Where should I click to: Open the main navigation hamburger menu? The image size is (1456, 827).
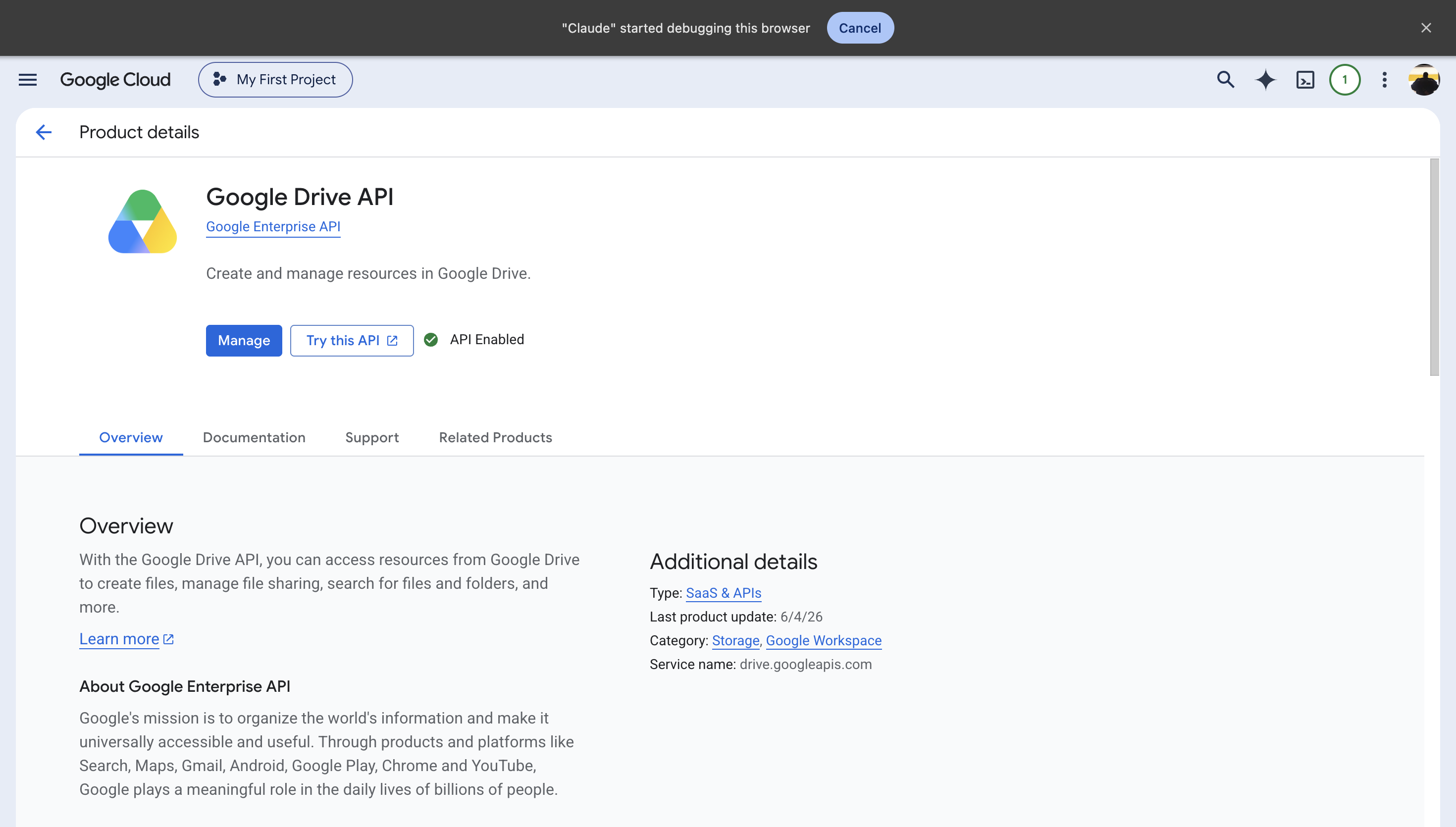(x=27, y=80)
